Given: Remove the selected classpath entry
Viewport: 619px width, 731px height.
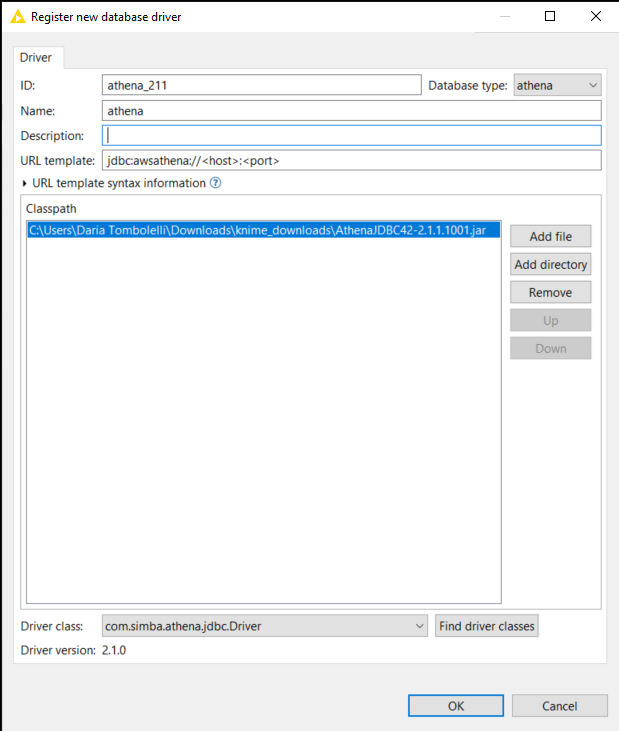Looking at the screenshot, I should pos(550,293).
